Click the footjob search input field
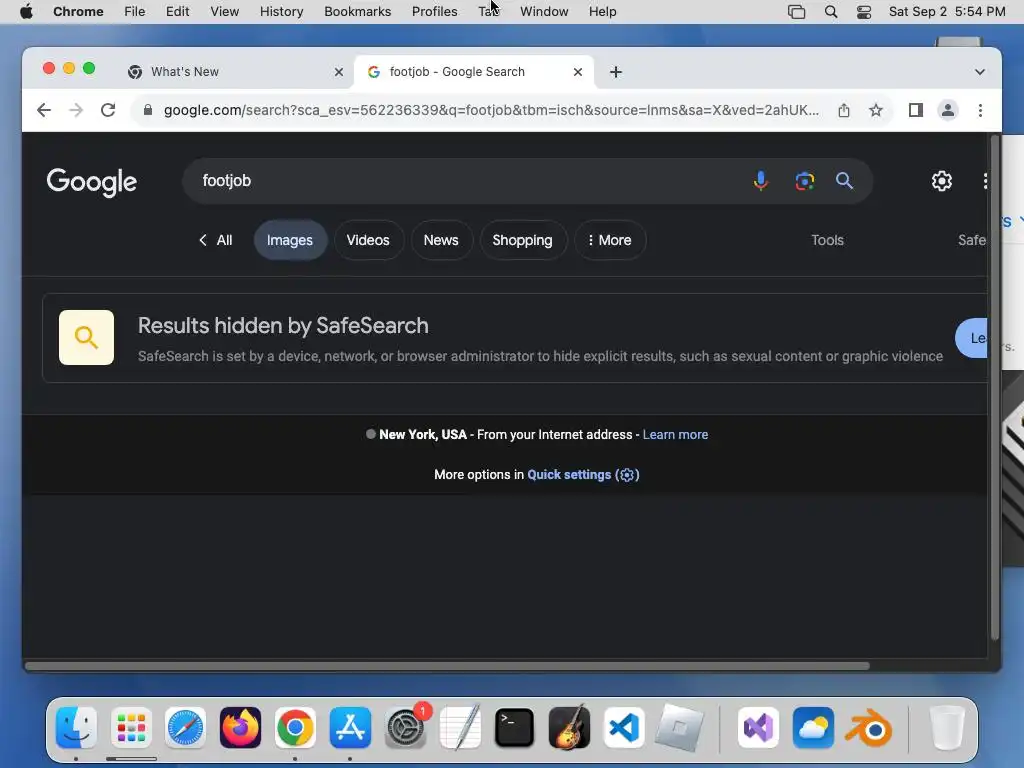The width and height of the screenshot is (1024, 768). pos(464,181)
